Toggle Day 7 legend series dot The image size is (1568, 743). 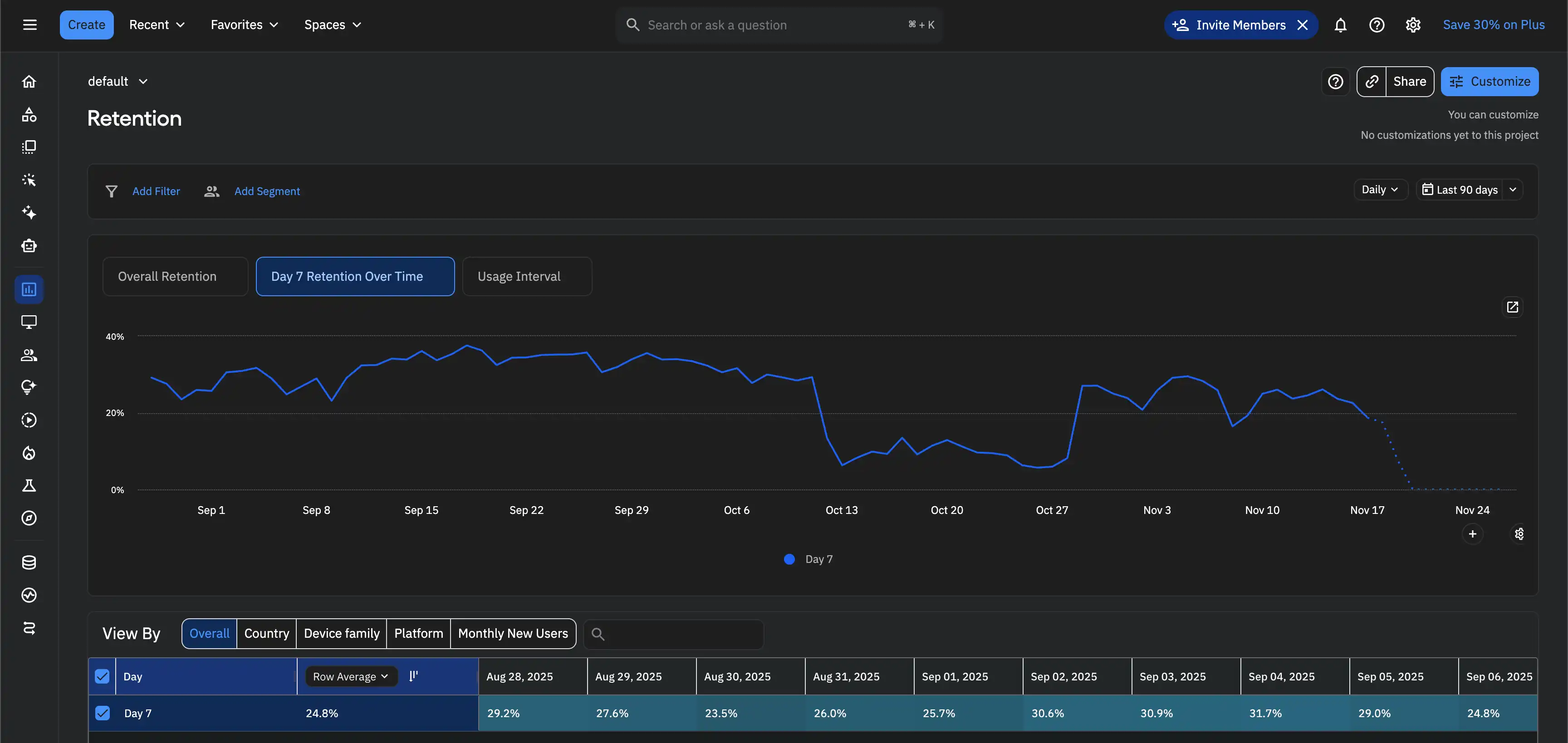pyautogui.click(x=789, y=559)
